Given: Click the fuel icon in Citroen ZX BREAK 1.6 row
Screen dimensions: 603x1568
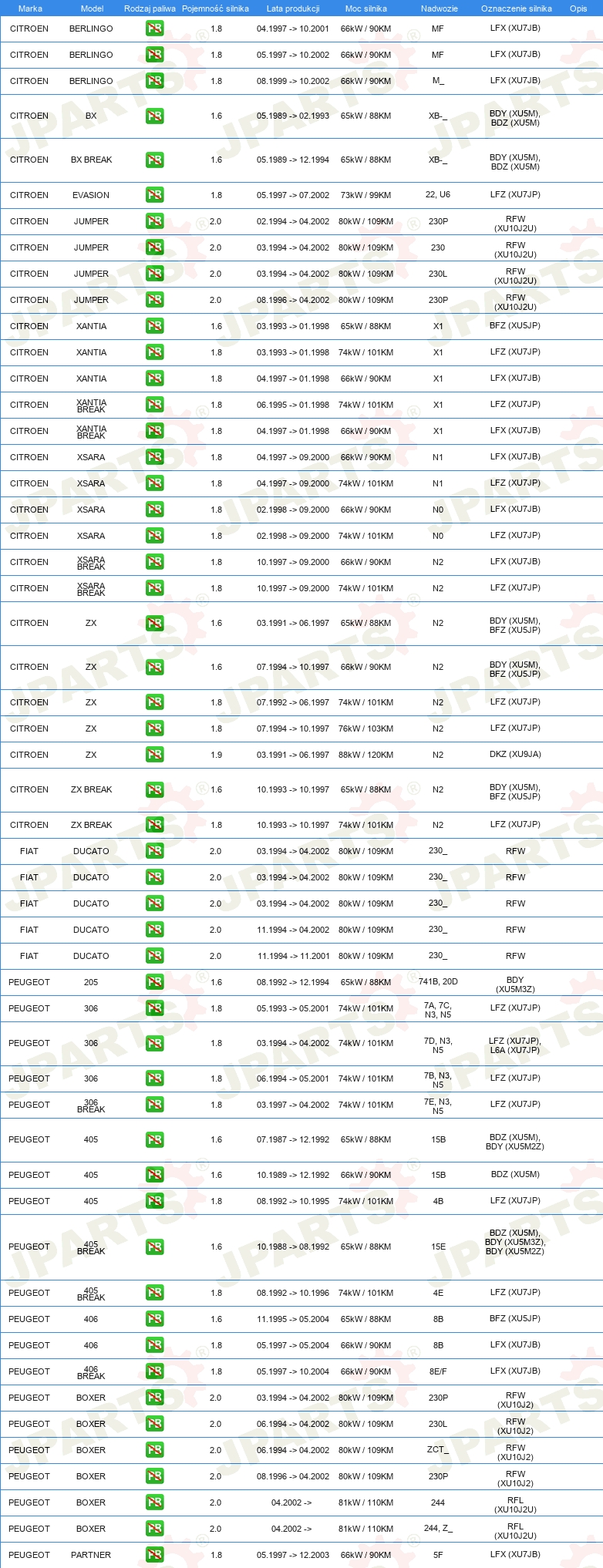Looking at the screenshot, I should pyautogui.click(x=154, y=789).
